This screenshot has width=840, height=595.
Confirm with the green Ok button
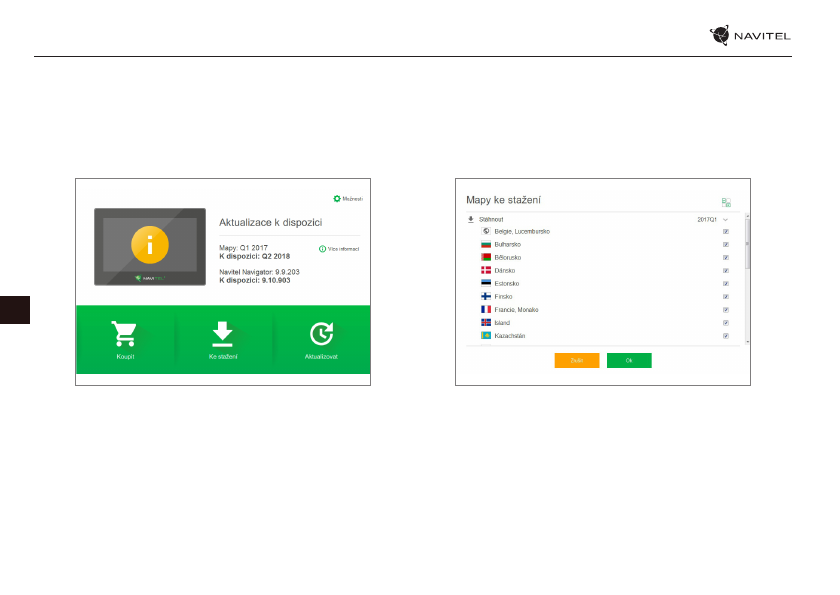pos(629,360)
